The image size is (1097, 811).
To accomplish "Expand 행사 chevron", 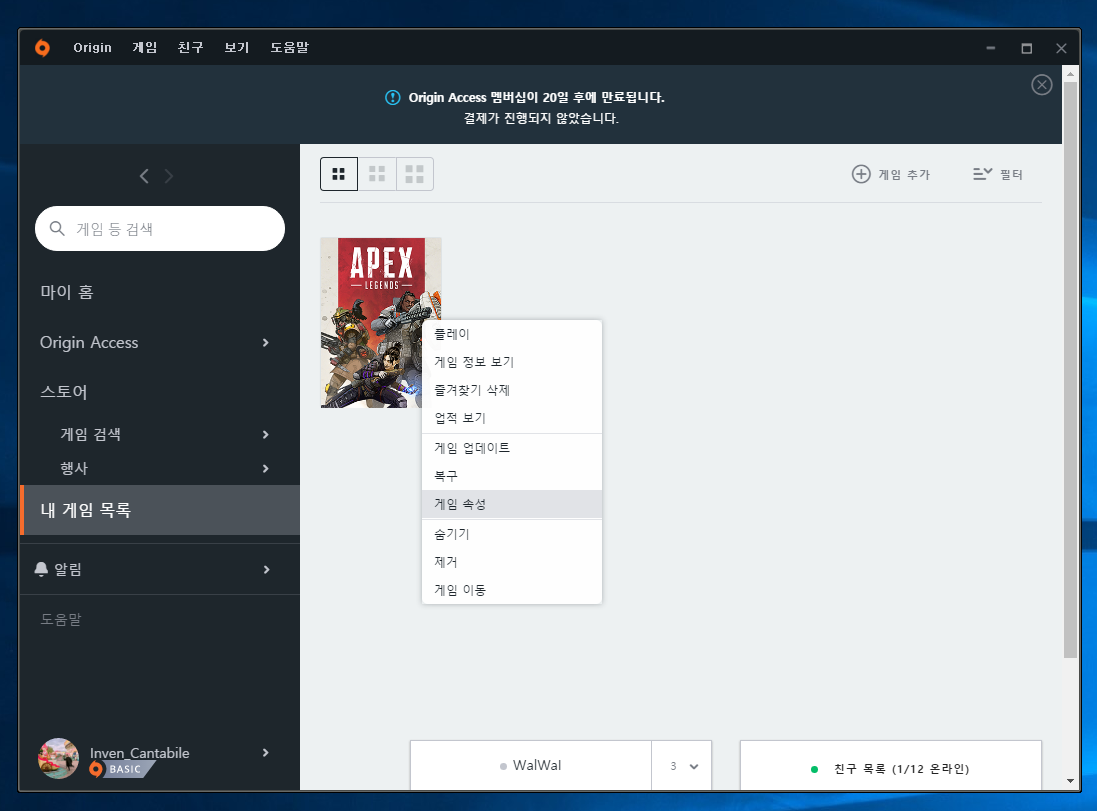I will click(266, 468).
